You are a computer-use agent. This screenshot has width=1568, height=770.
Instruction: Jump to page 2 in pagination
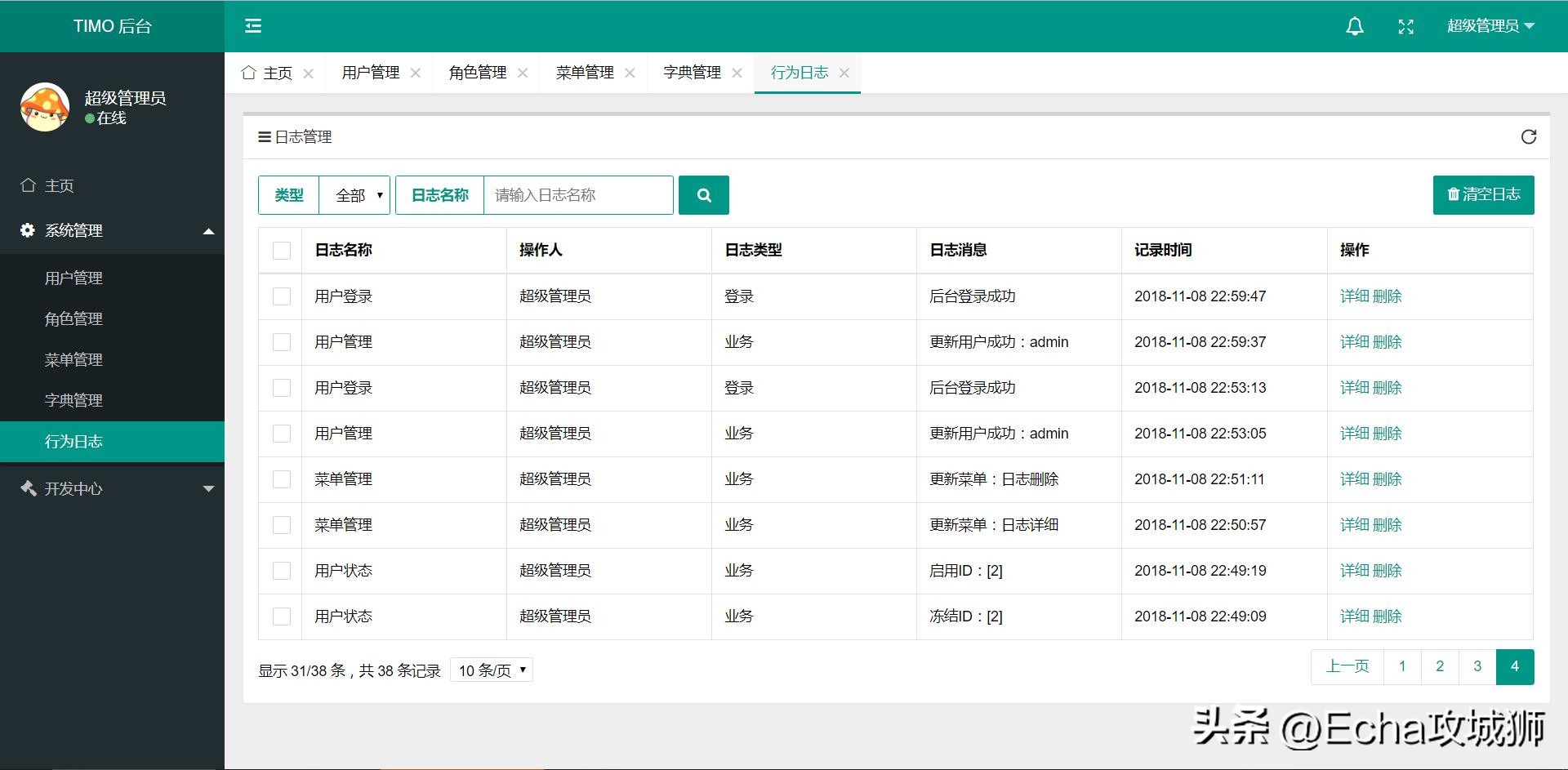pyautogui.click(x=1439, y=666)
